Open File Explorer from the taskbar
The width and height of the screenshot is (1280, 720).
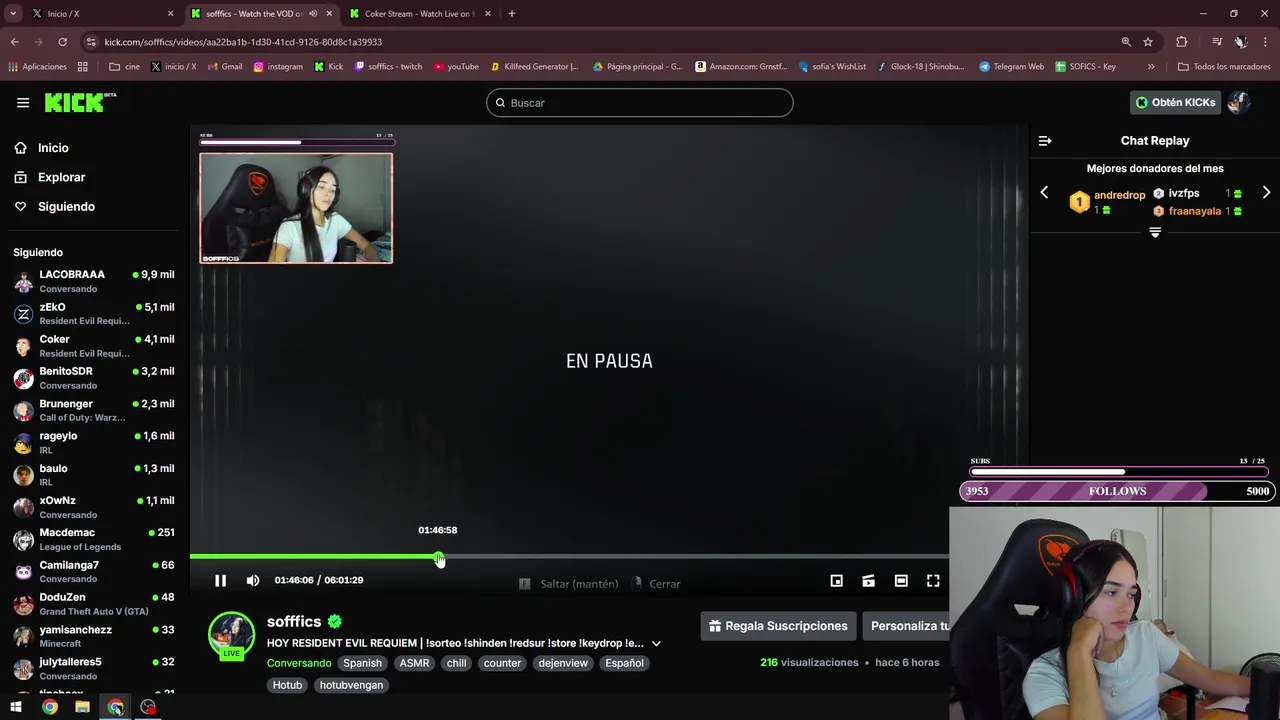(82, 707)
